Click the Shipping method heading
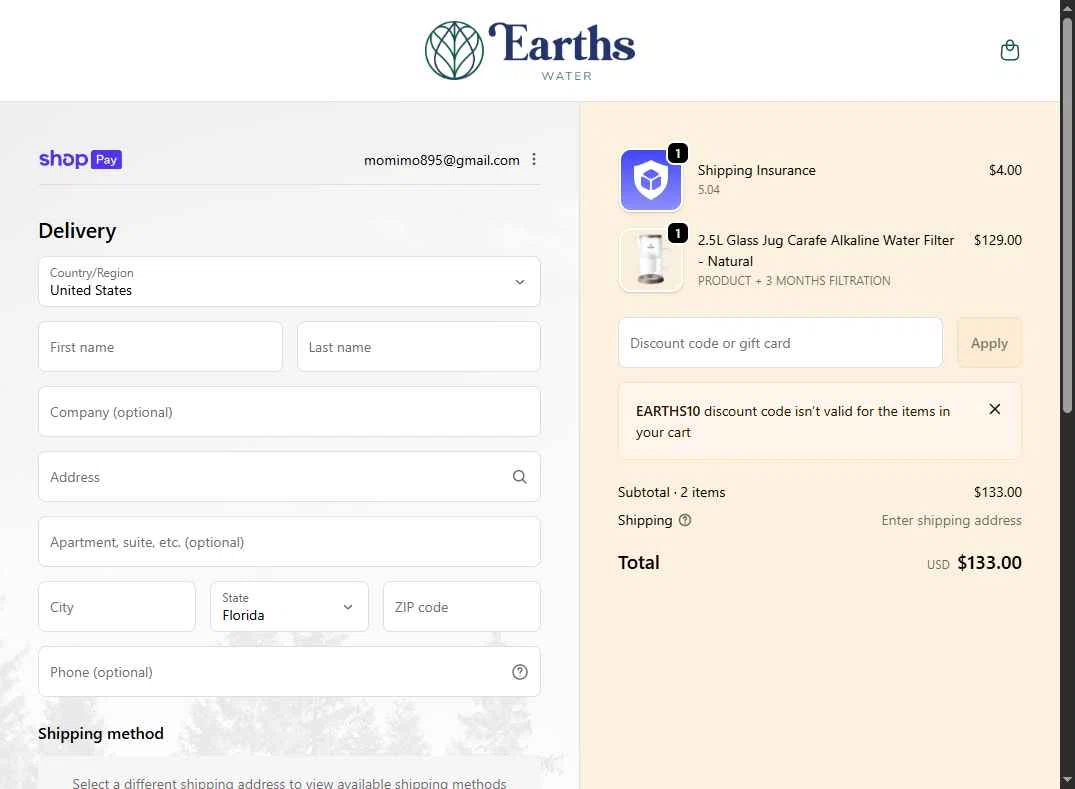The width and height of the screenshot is (1075, 789). pos(101,733)
